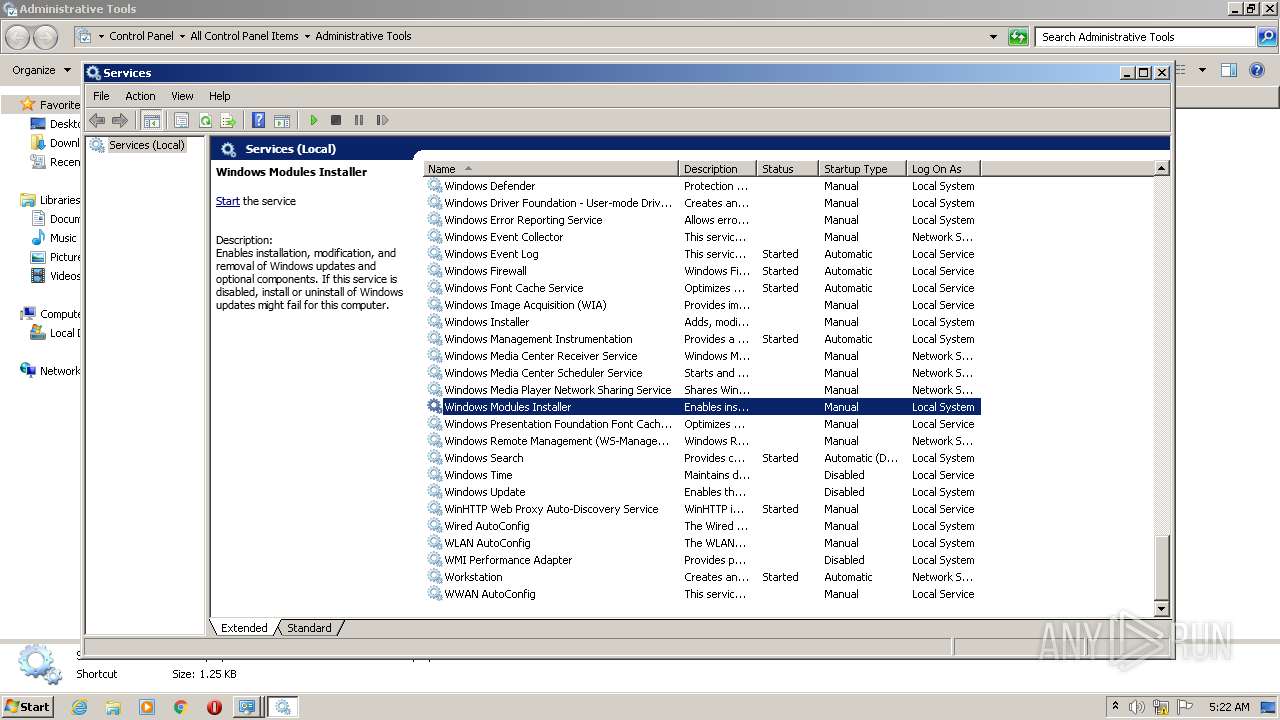Viewport: 1280px width, 720px height.
Task: Expand All Control Panel Items breadcrumb arrow
Action: pos(307,36)
